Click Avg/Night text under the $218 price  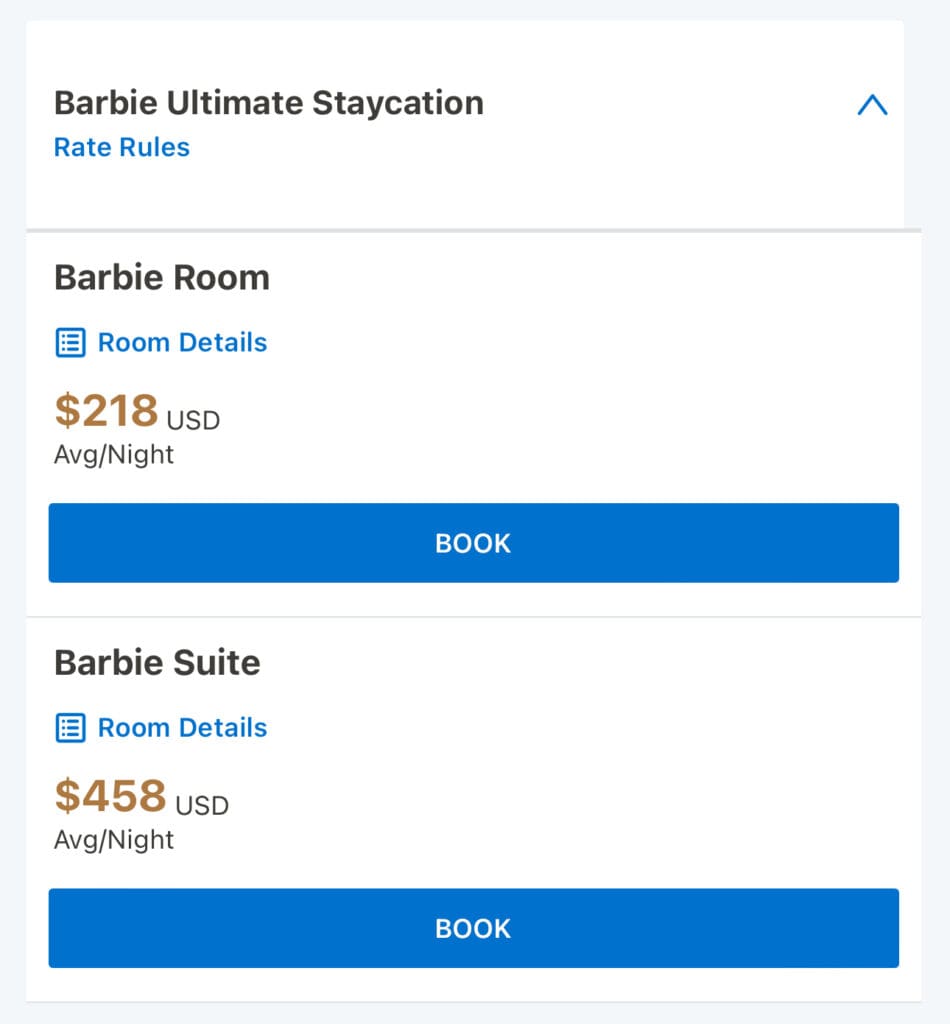[x=114, y=455]
